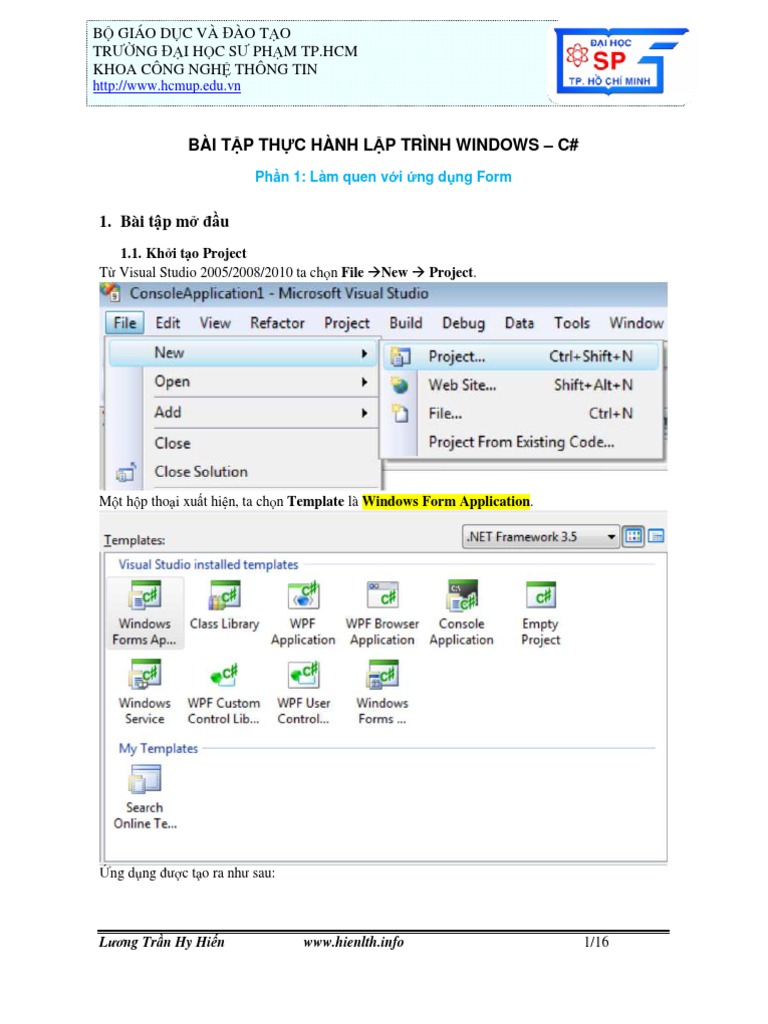
Task: Open the Project menu in menu bar
Action: (x=347, y=323)
